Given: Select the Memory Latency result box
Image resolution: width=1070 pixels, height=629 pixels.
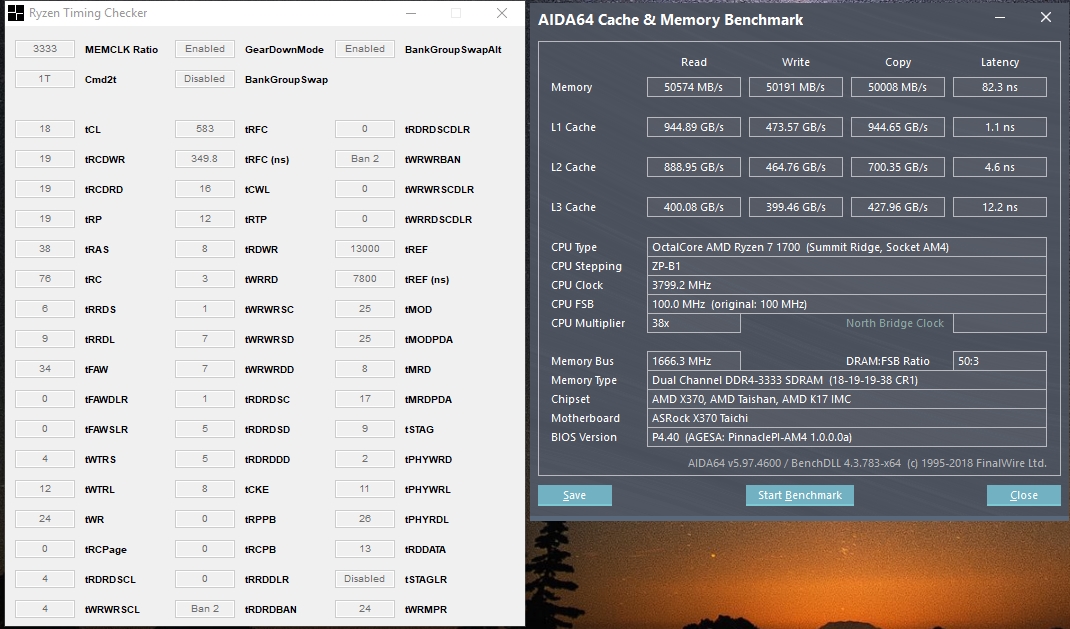Looking at the screenshot, I should pos(999,87).
